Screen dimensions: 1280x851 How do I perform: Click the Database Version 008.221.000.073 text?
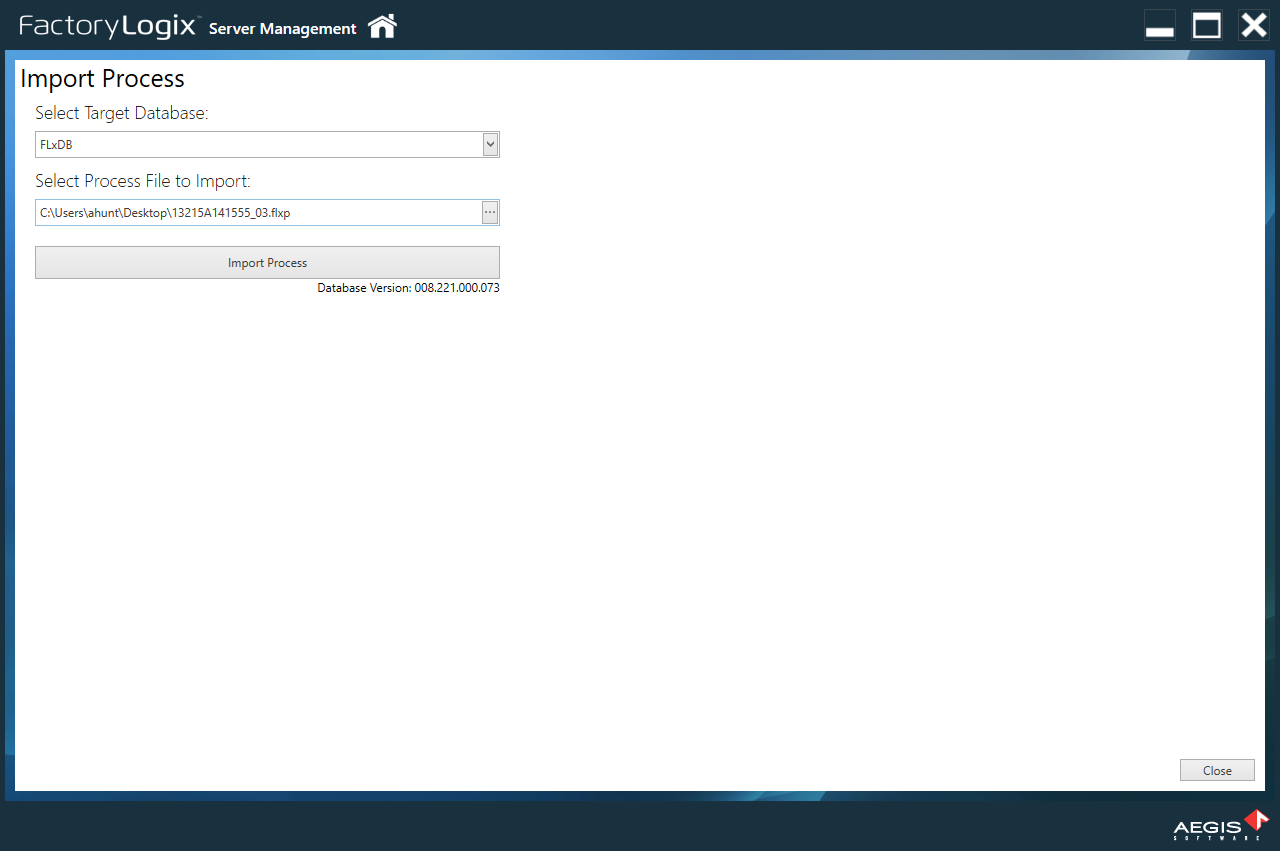[408, 287]
